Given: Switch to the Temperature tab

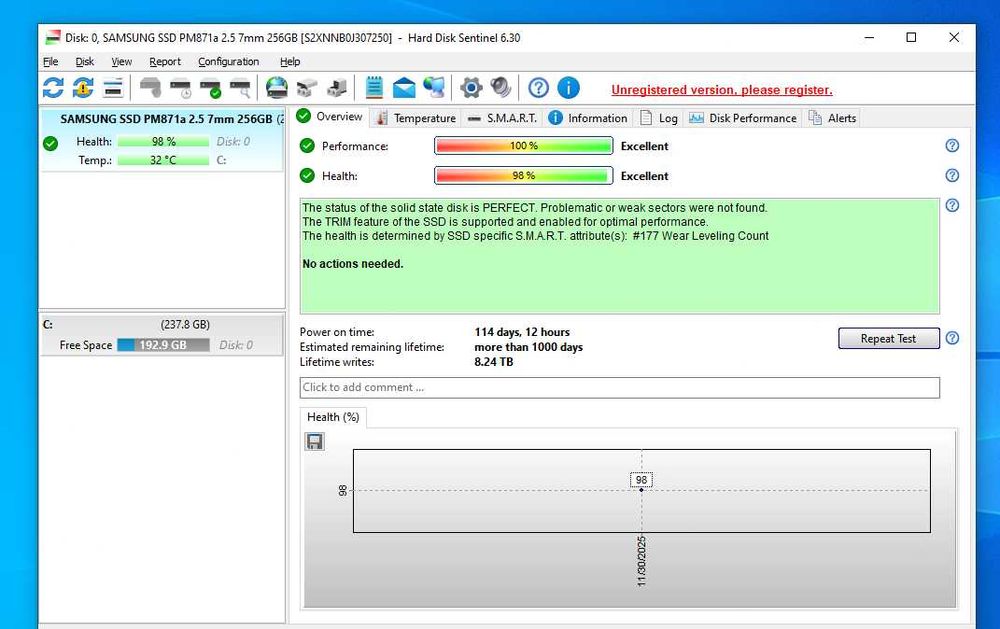Looking at the screenshot, I should pyautogui.click(x=416, y=118).
